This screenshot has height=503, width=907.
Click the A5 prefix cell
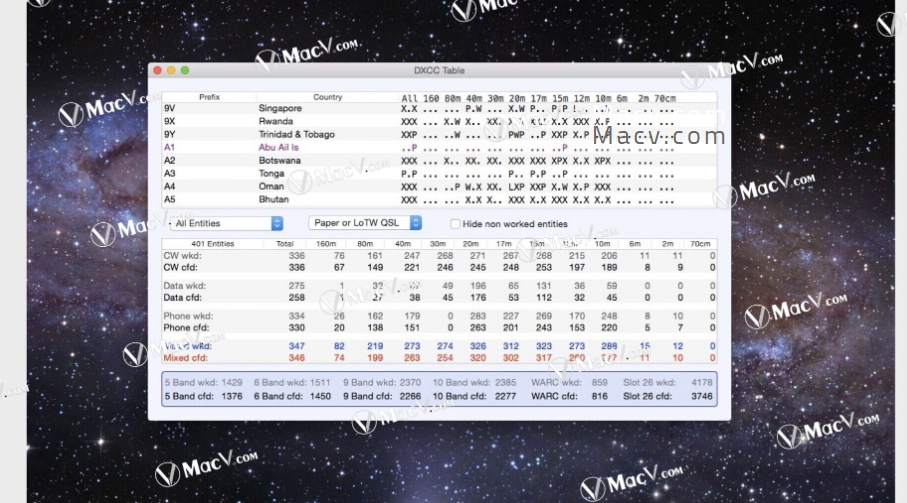169,199
